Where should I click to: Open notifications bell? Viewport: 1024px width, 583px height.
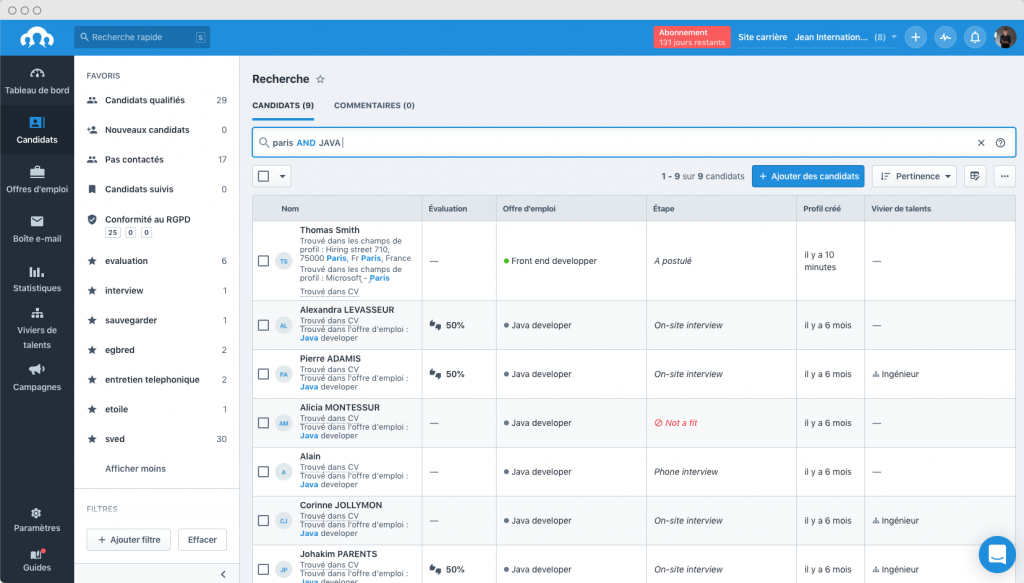tap(975, 37)
